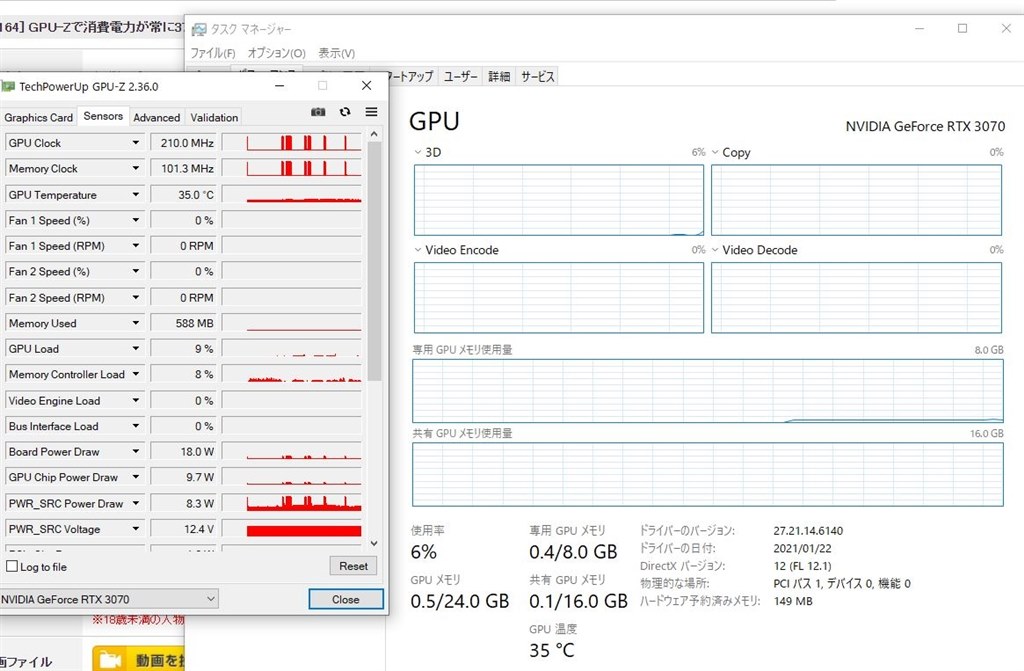Change the Video Encode graph selector

point(418,250)
